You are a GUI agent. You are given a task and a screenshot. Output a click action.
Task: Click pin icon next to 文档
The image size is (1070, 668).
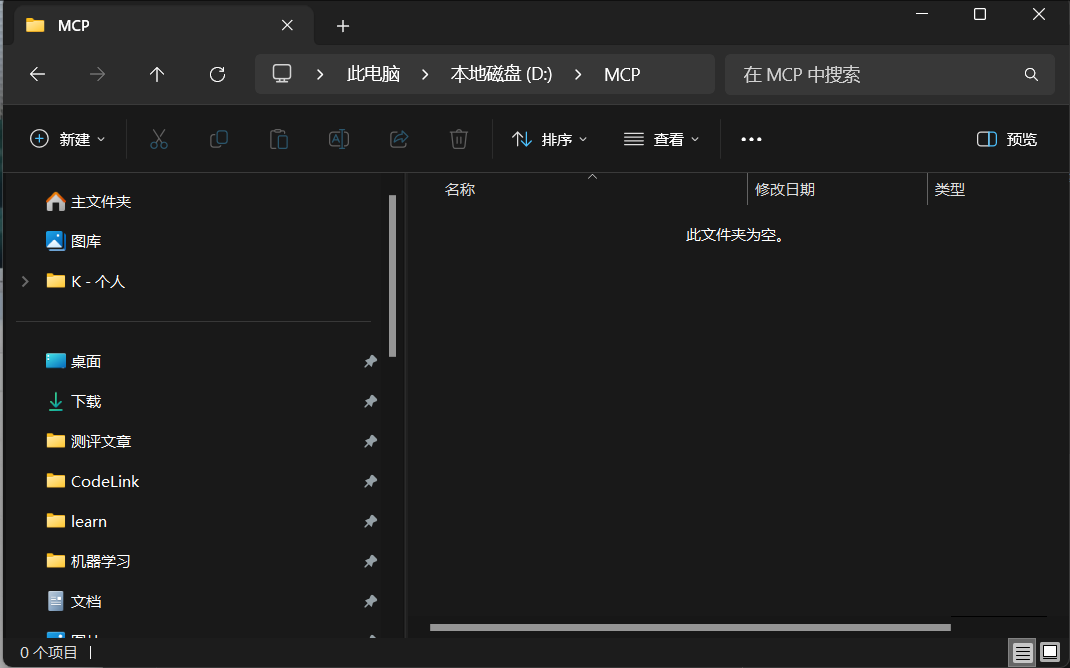pos(371,601)
